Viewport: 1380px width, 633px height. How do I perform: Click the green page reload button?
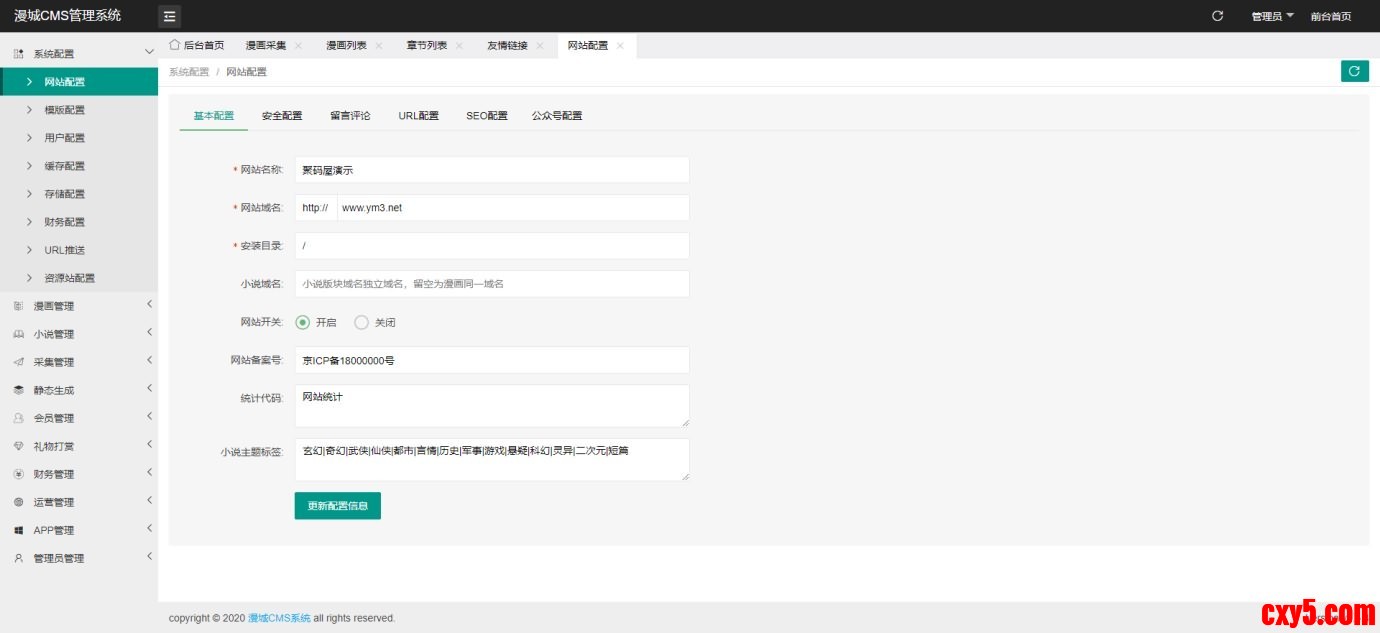tap(1354, 71)
